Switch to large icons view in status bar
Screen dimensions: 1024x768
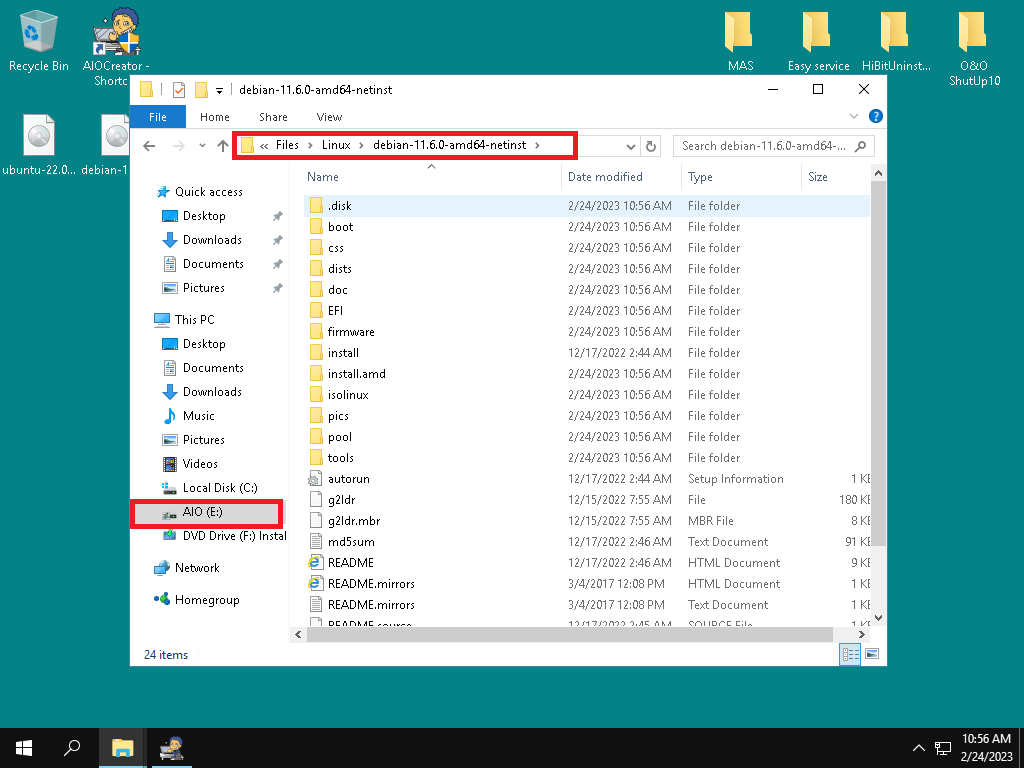pos(872,655)
